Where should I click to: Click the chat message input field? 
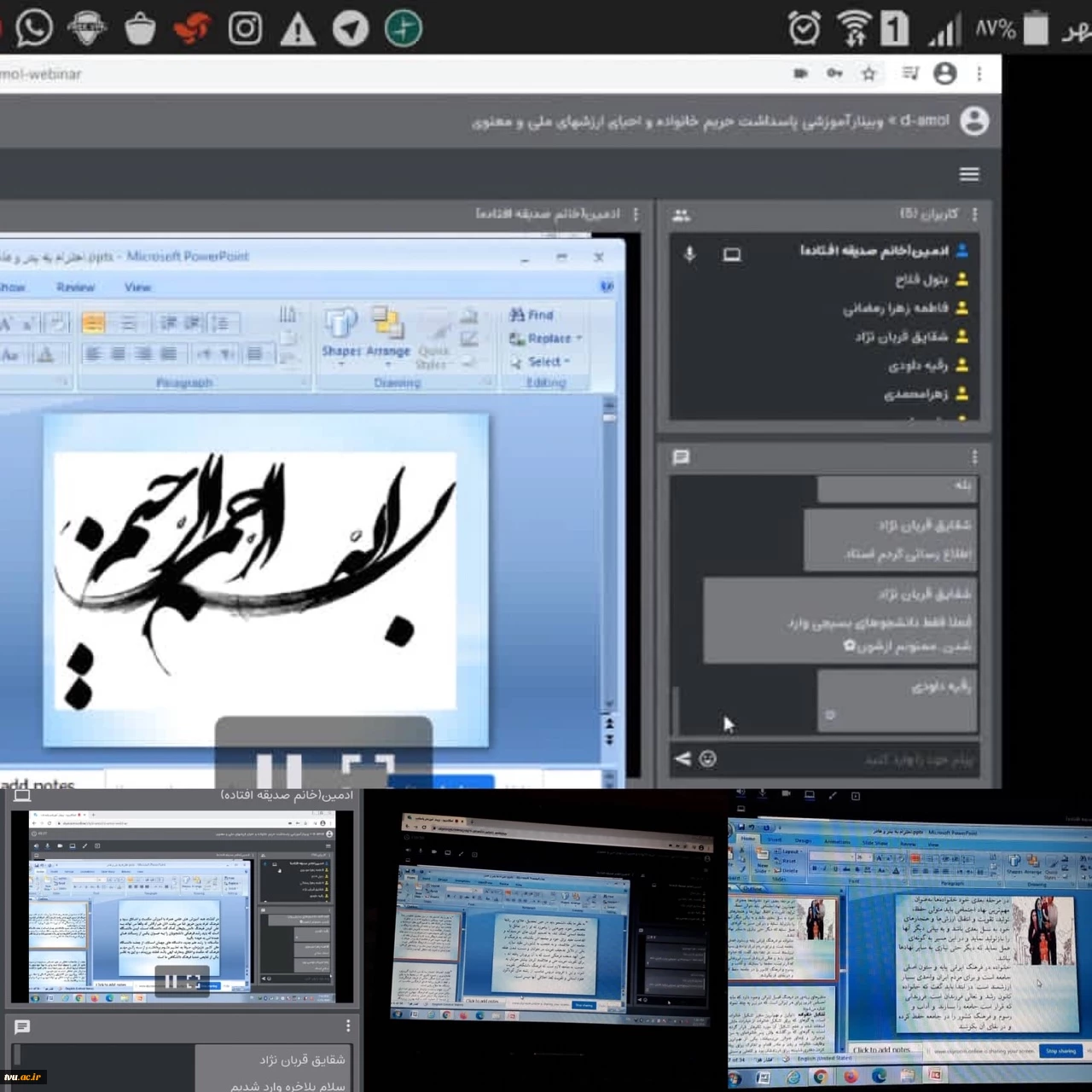853,758
